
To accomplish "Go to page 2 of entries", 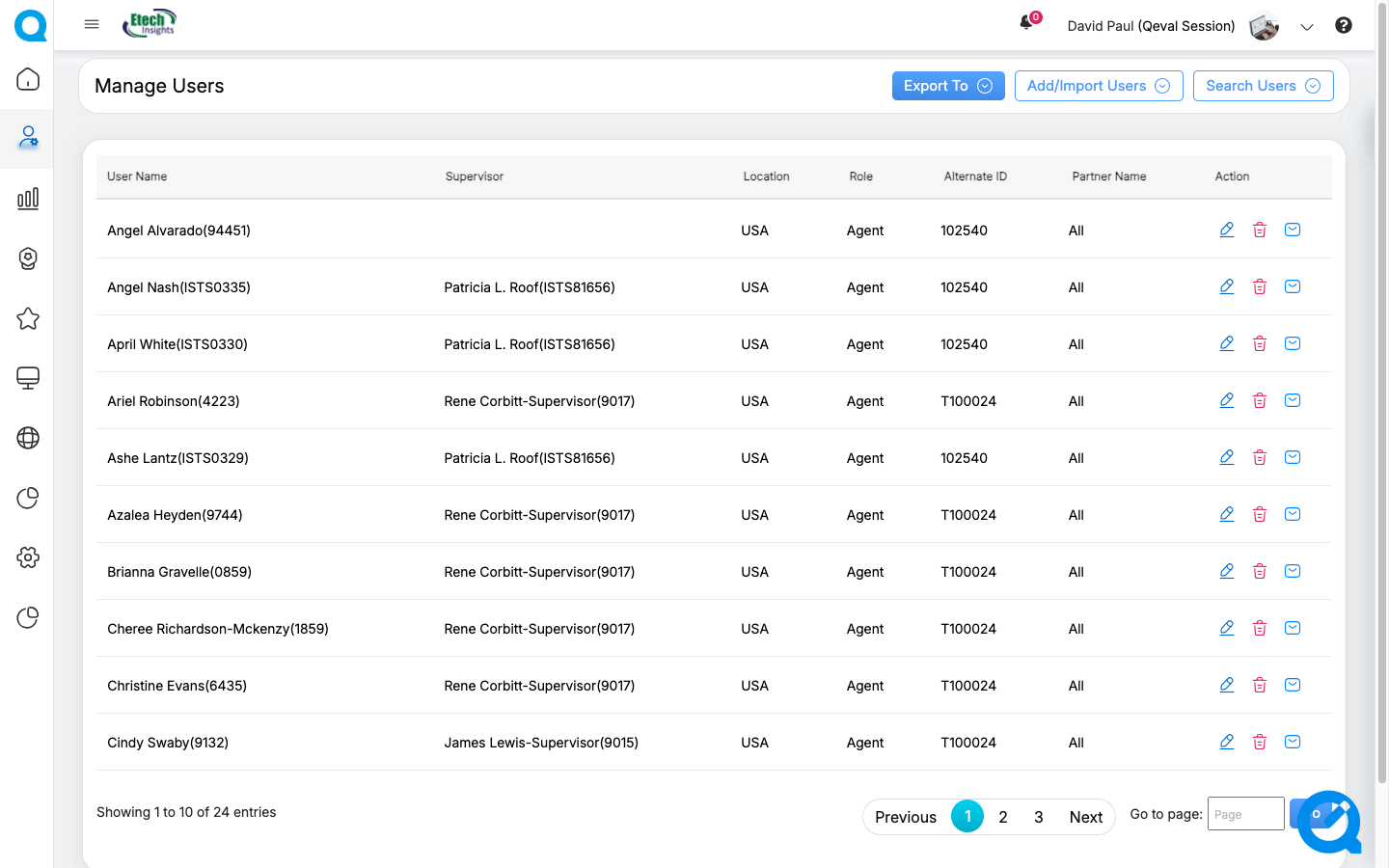I will (1003, 817).
